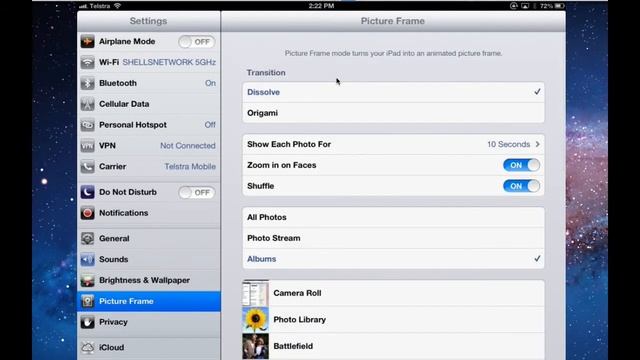This screenshot has height=360, width=640.
Task: Turn off Zoom in on Faces
Action: coord(521,165)
